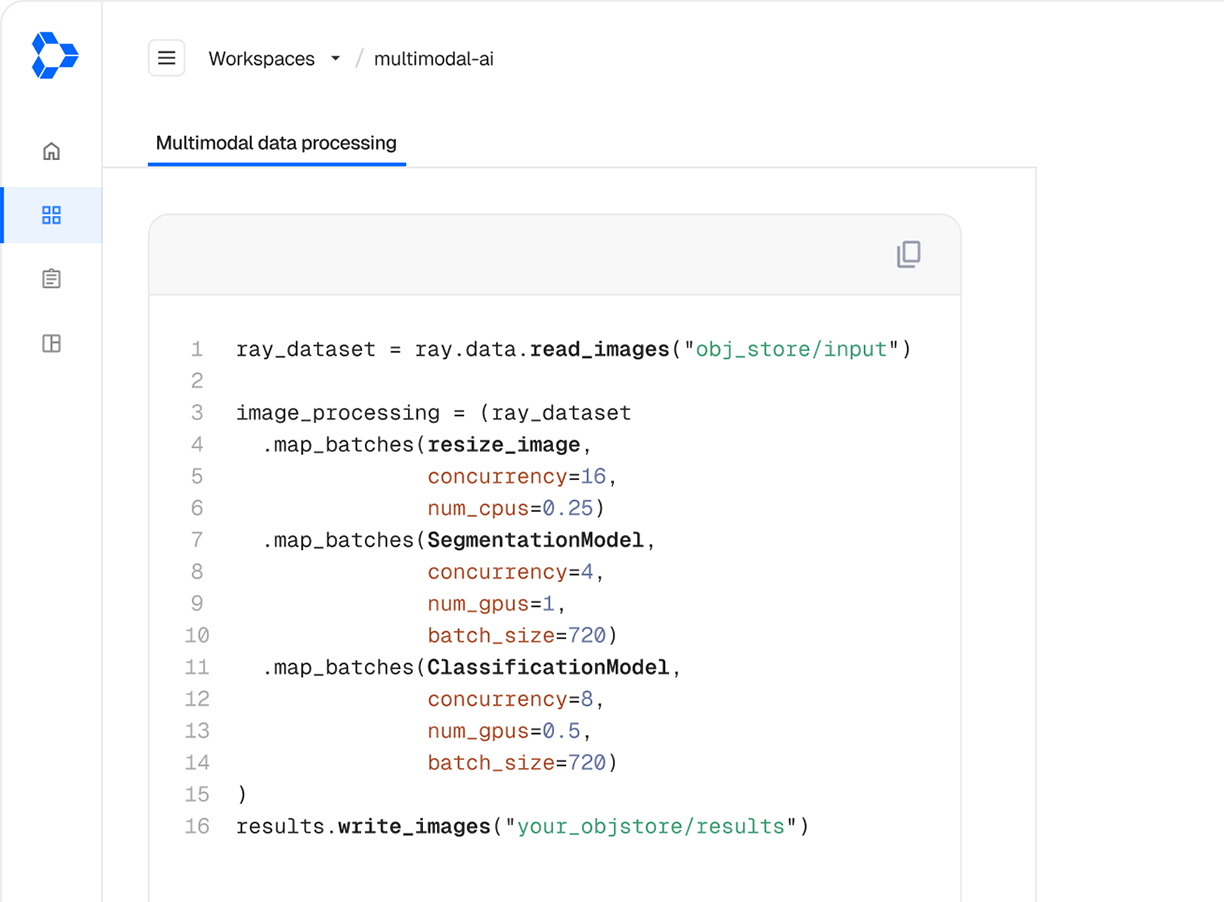Screen dimensions: 1224x902
Task: Open the multimodal-ai breadcrumb item
Action: [x=433, y=59]
